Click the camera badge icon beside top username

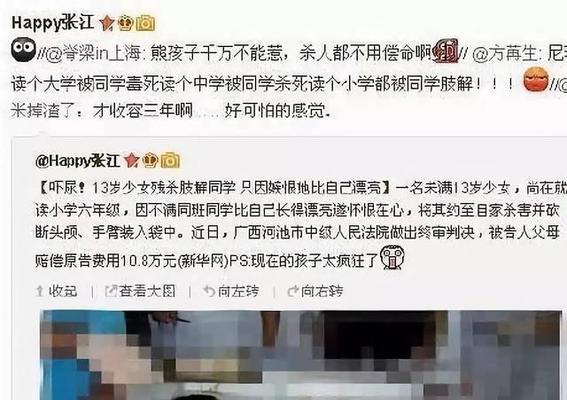point(145,23)
